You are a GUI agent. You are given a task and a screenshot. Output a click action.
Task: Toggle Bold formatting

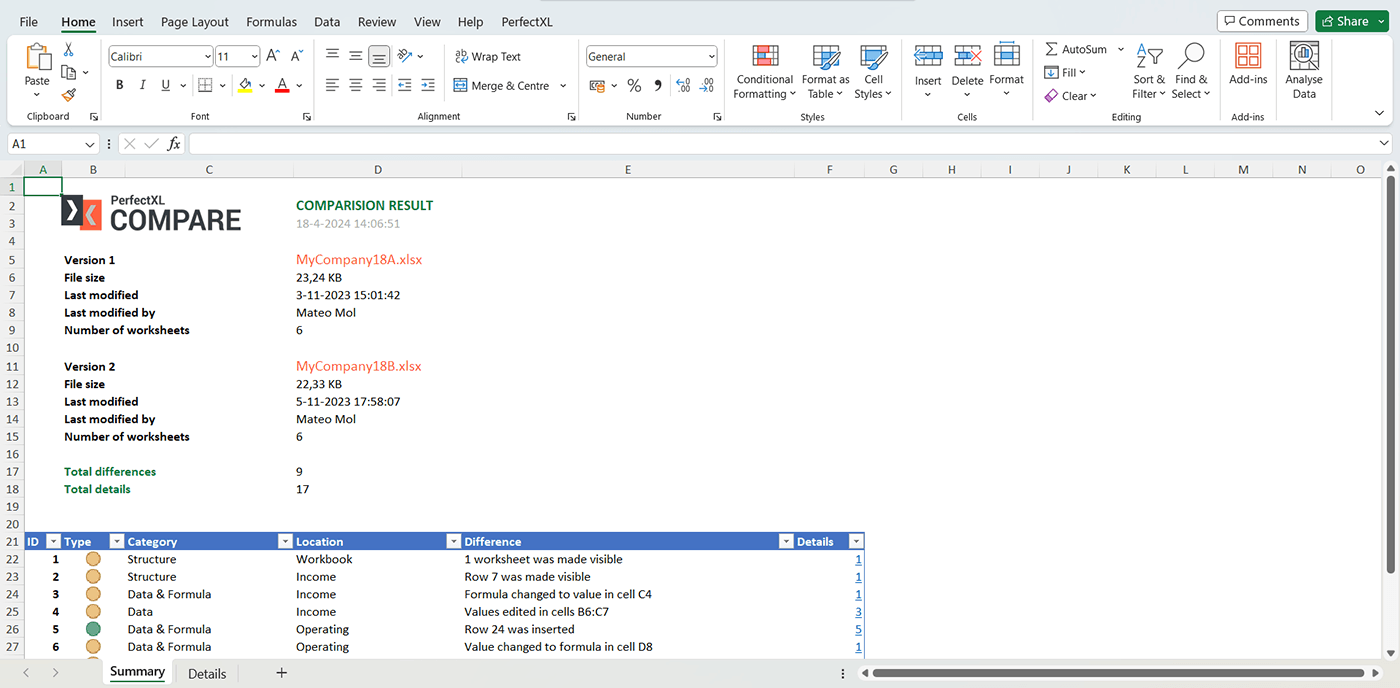[x=120, y=86]
